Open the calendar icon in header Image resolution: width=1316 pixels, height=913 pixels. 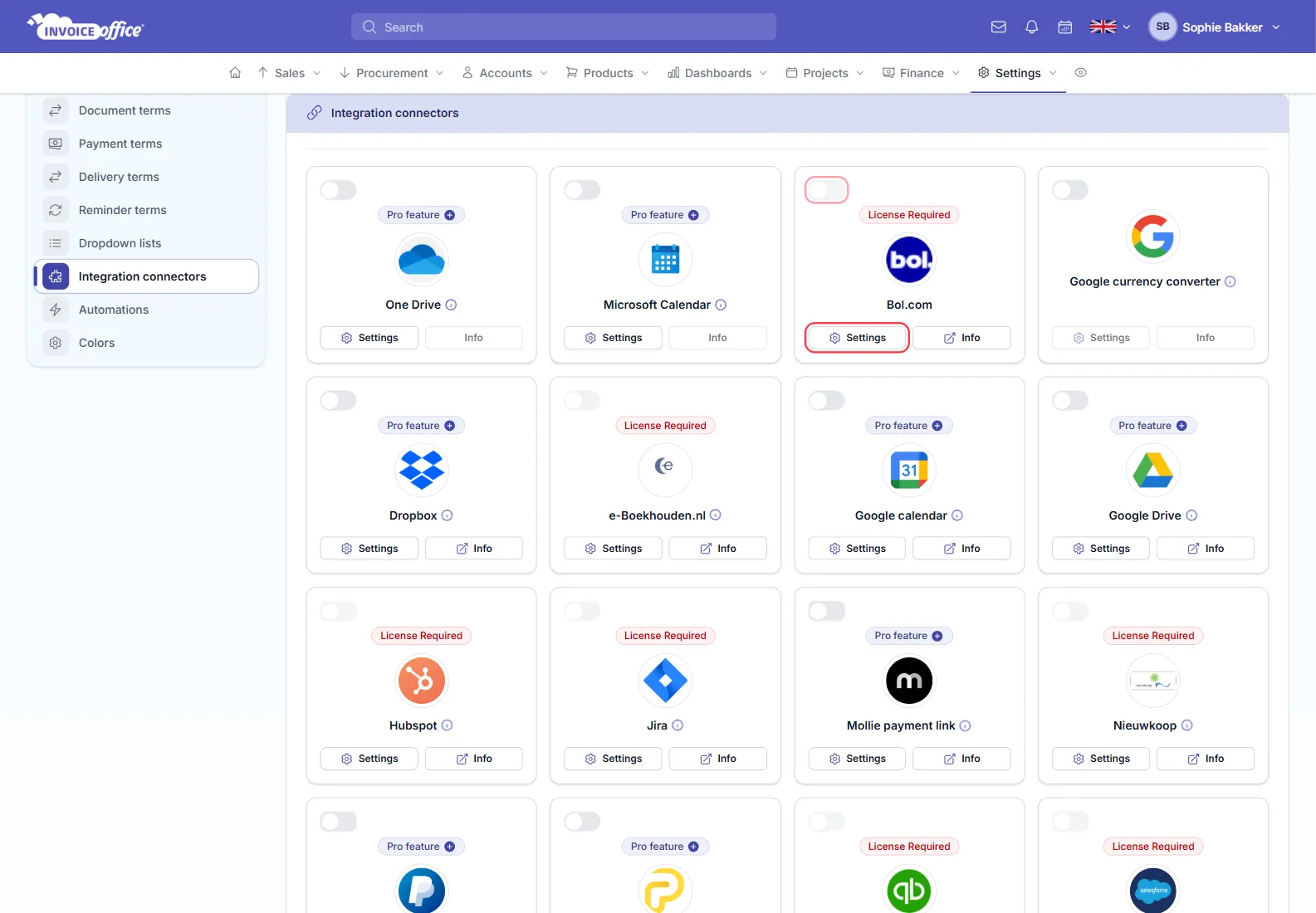pos(1065,27)
